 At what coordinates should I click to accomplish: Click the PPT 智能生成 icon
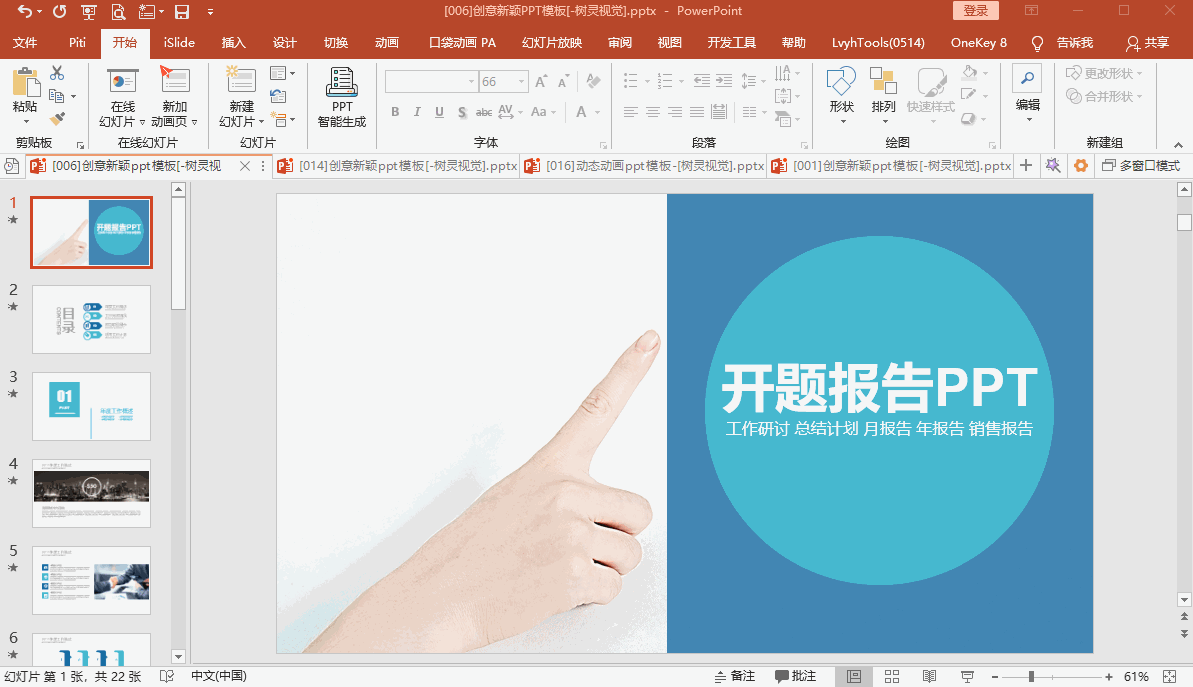point(342,98)
